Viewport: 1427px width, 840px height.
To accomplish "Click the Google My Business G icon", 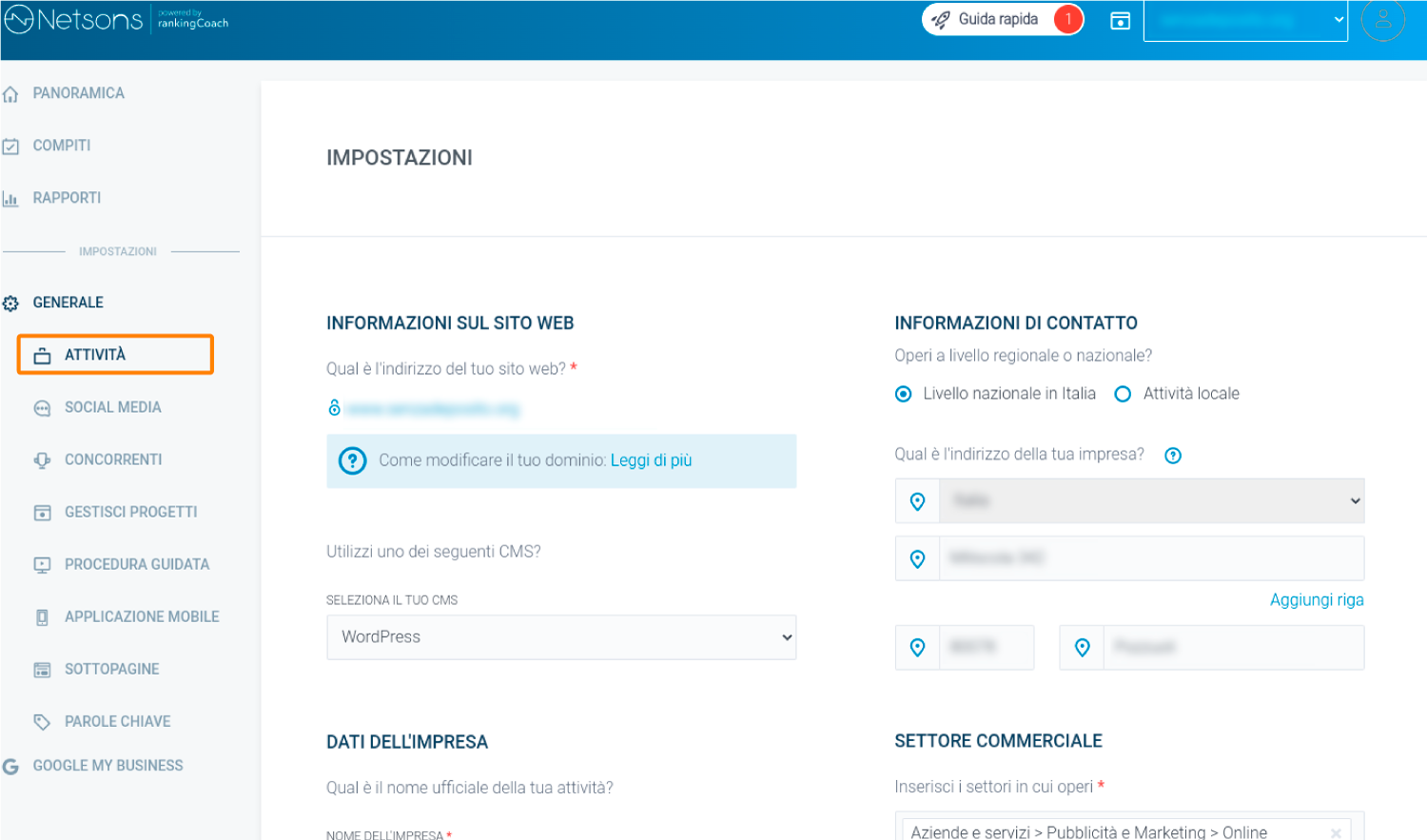I will pyautogui.click(x=11, y=767).
